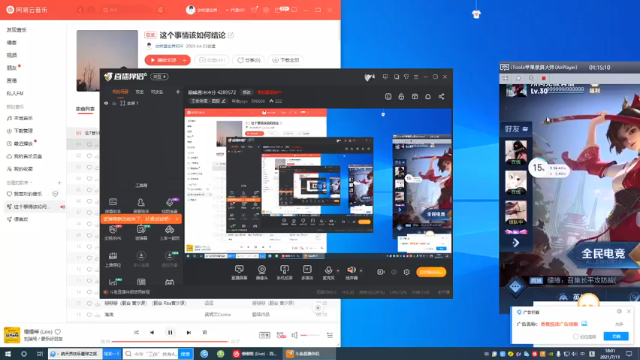Click the red Play All button

164,60
